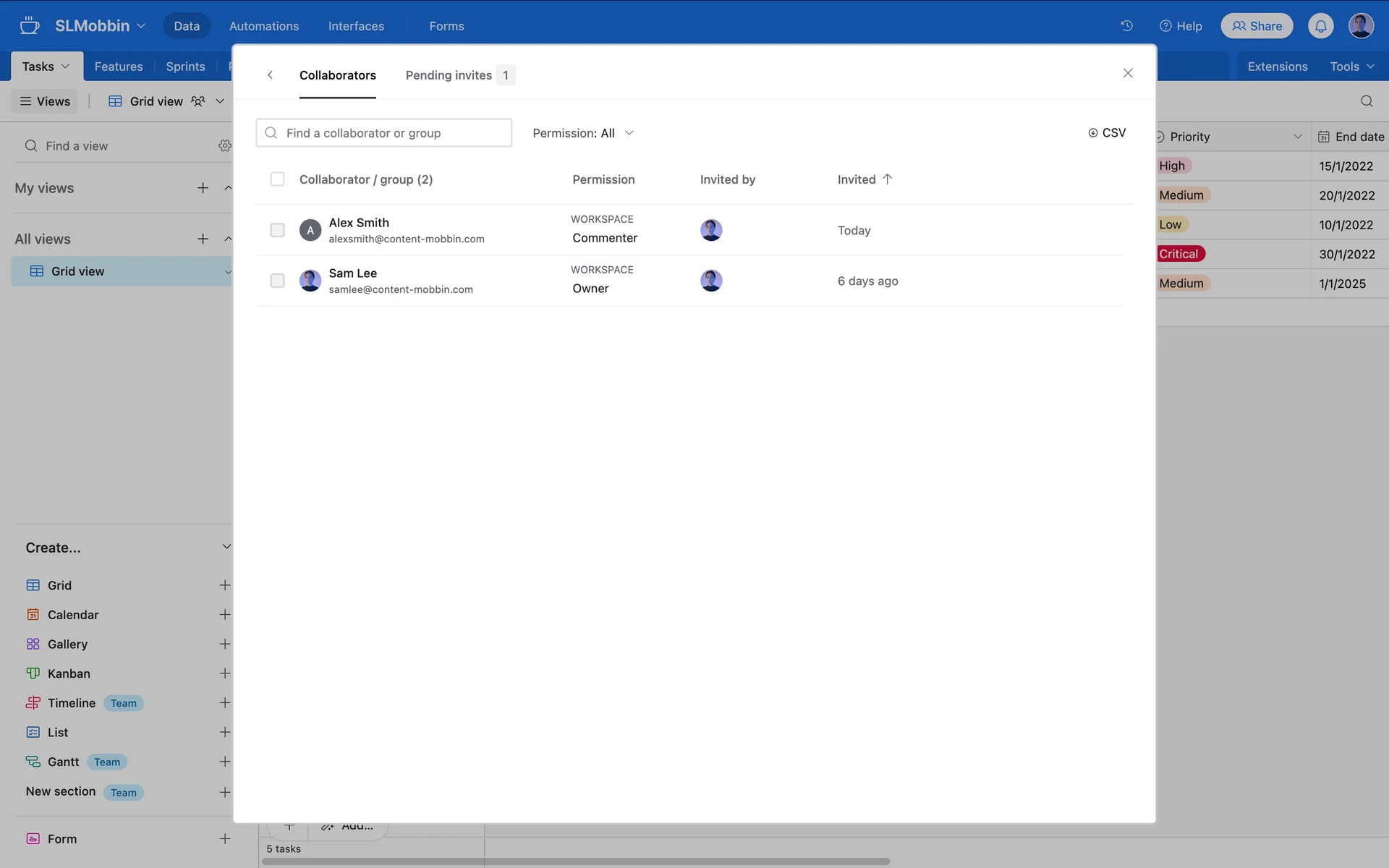The image size is (1389, 868).
Task: Collapse the Create... section
Action: click(226, 547)
